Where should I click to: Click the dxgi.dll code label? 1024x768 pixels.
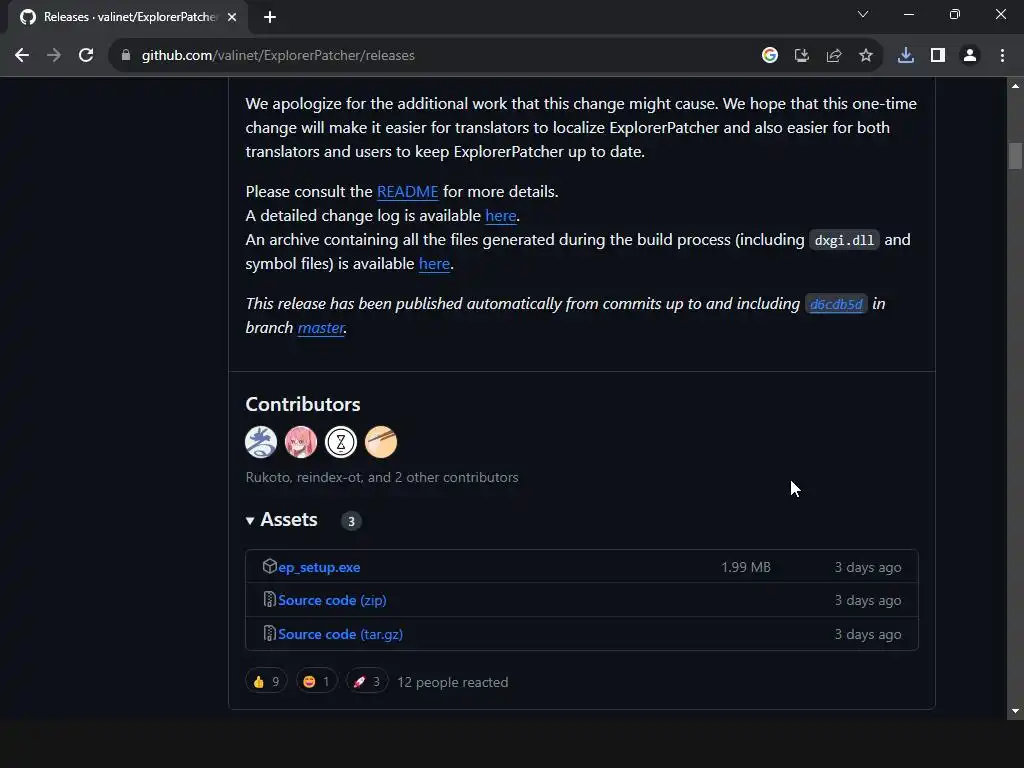tap(844, 240)
